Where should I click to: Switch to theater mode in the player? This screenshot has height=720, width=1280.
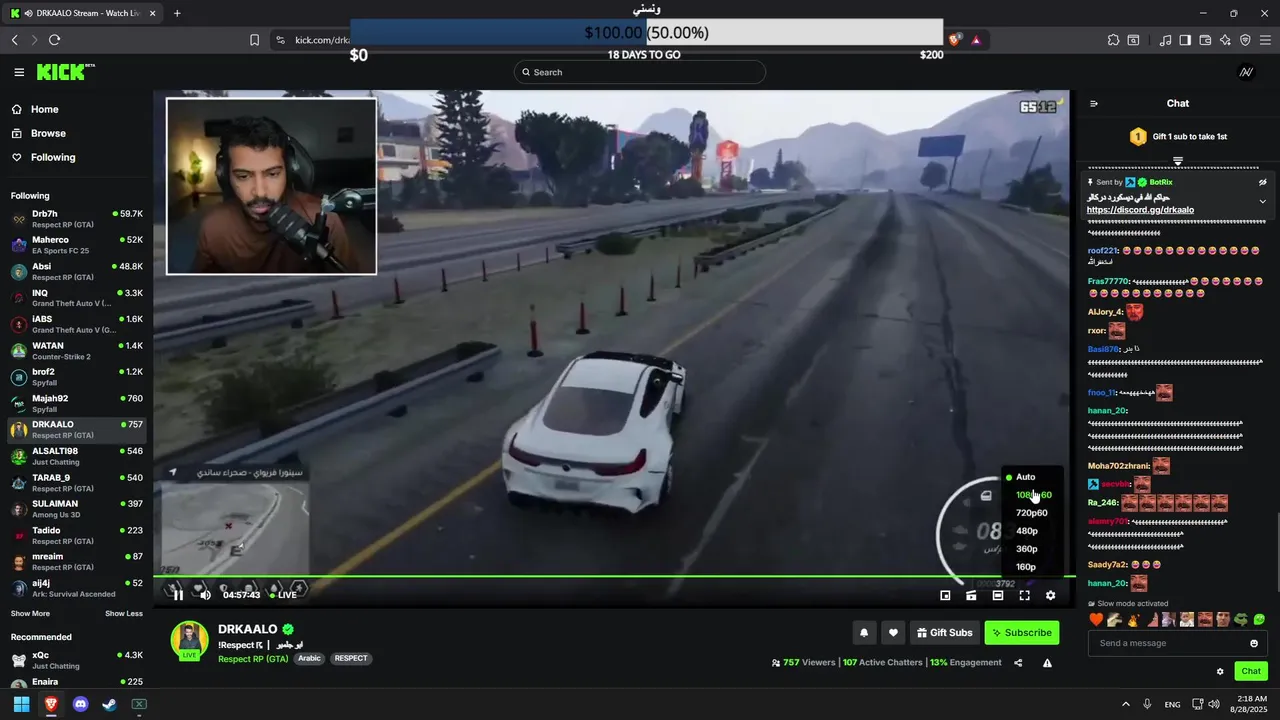click(x=998, y=596)
